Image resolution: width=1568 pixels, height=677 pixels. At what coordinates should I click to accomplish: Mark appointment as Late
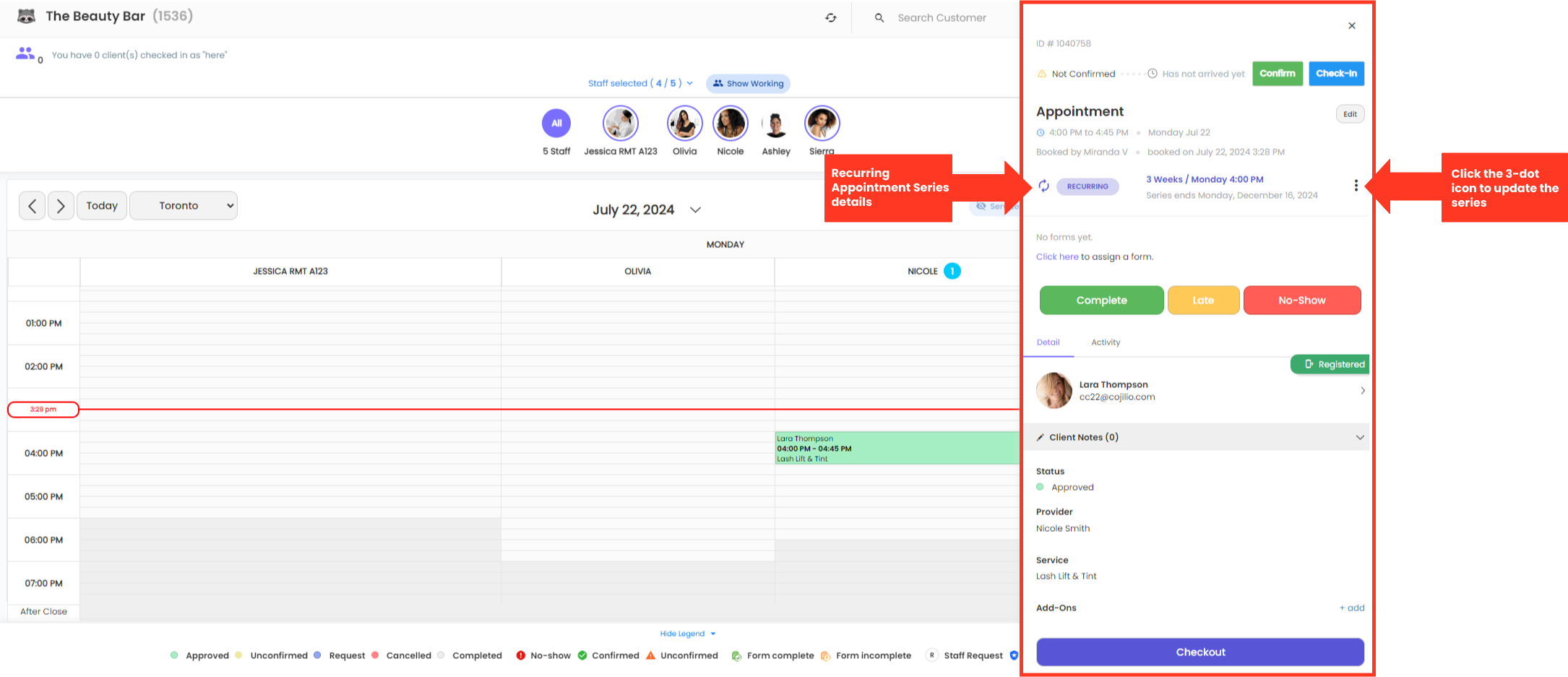(x=1203, y=301)
